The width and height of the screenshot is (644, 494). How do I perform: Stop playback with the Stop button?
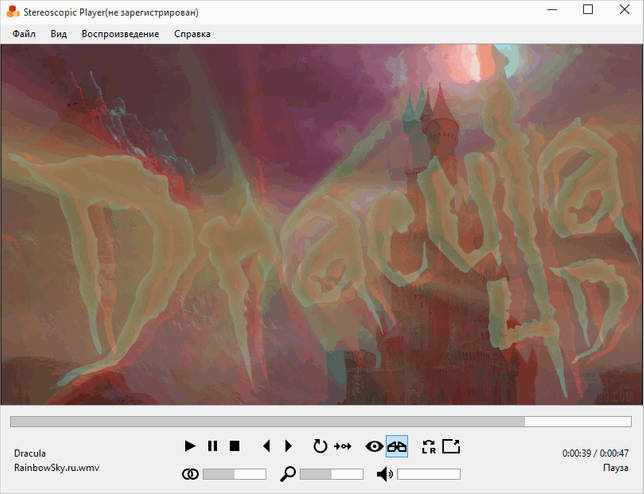[x=235, y=446]
